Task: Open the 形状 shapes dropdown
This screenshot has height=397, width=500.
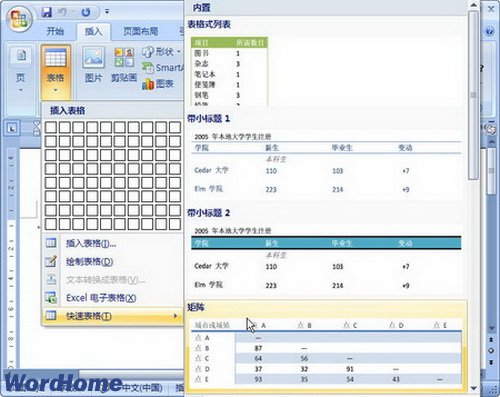Action: (x=162, y=52)
